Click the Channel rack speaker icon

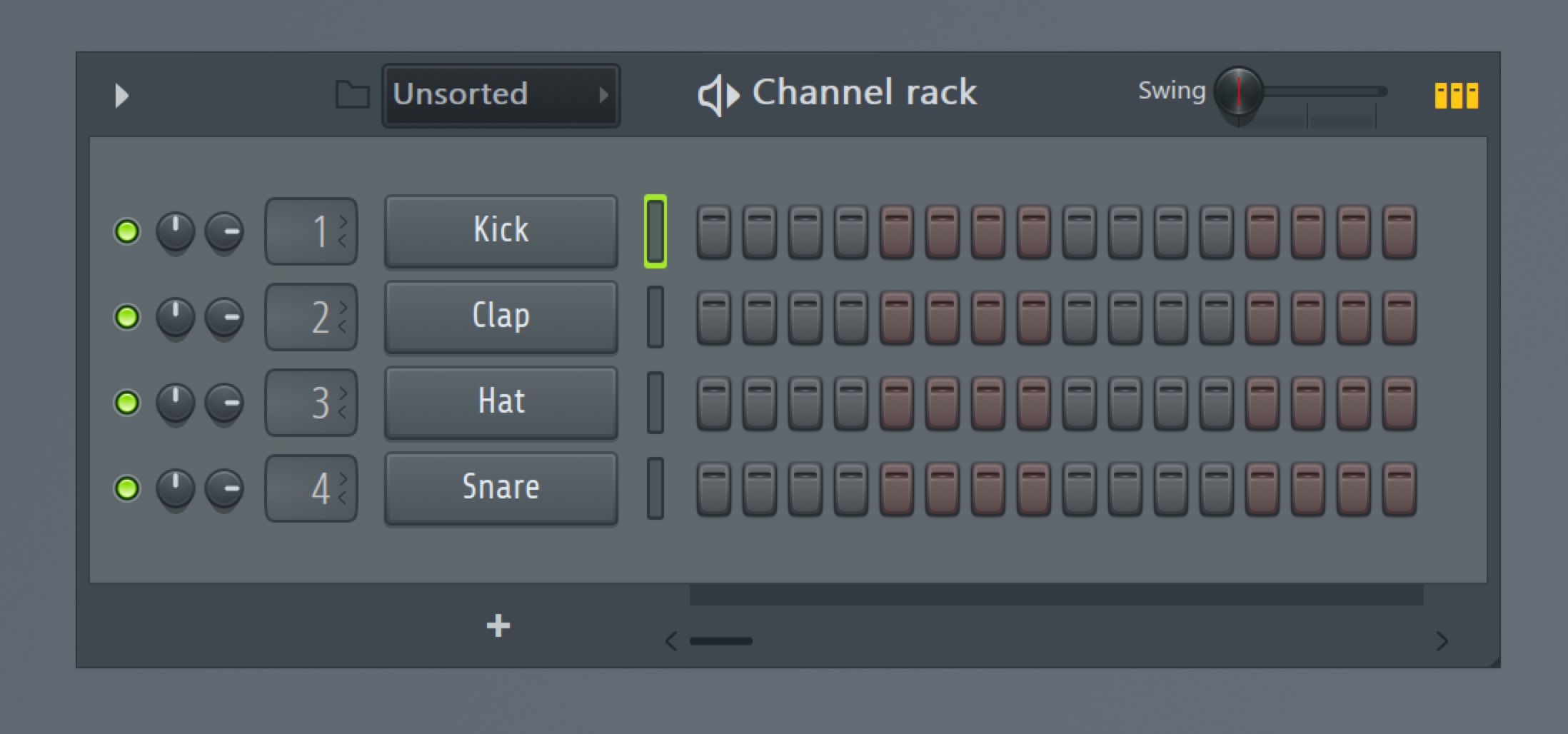click(718, 95)
